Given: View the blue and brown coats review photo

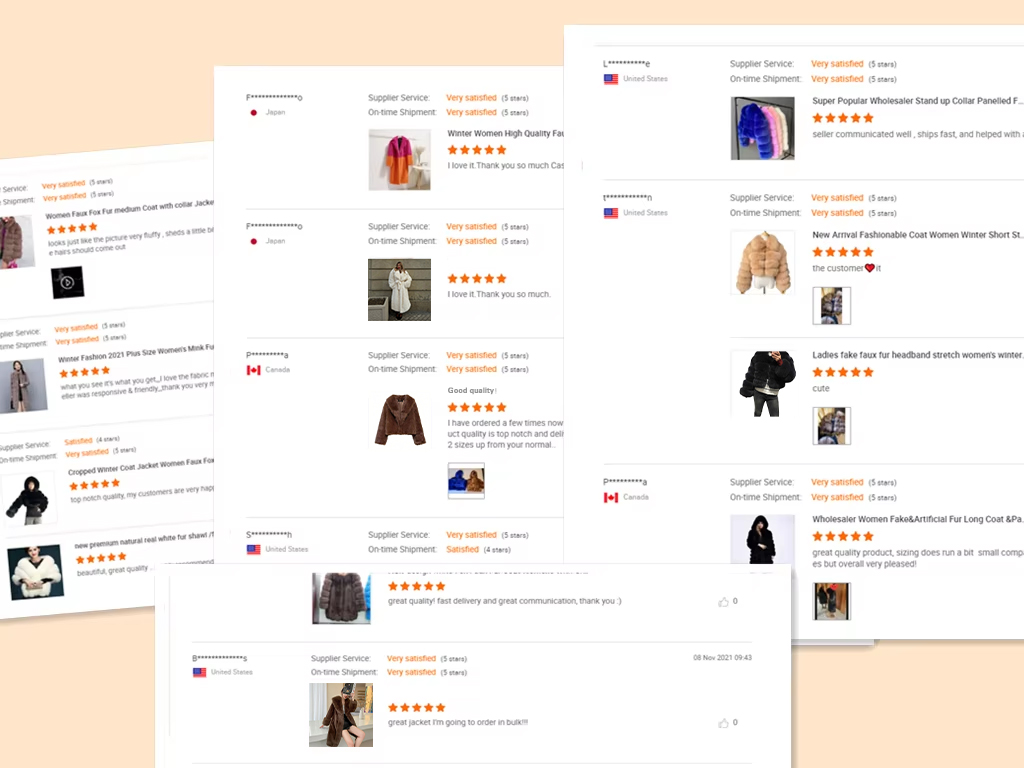Looking at the screenshot, I should click(x=466, y=481).
